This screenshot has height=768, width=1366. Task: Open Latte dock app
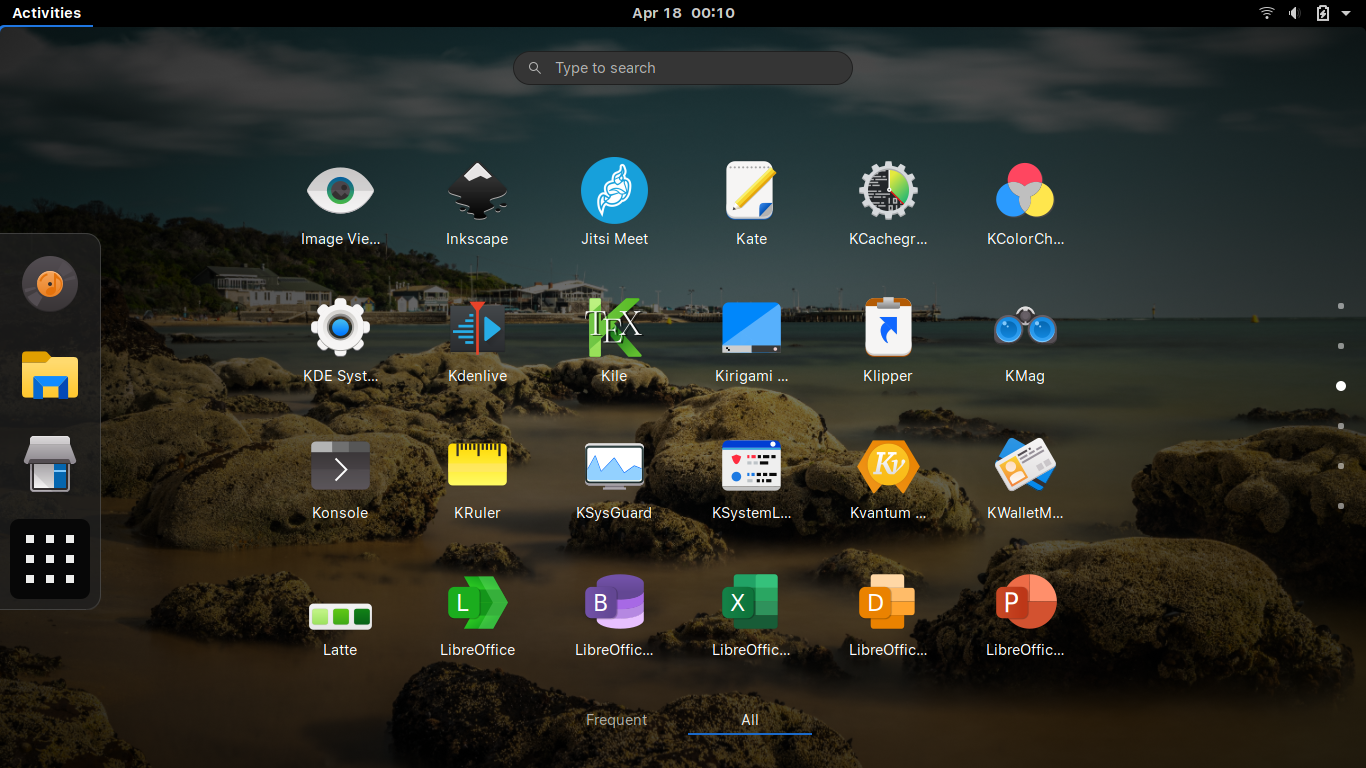340,616
